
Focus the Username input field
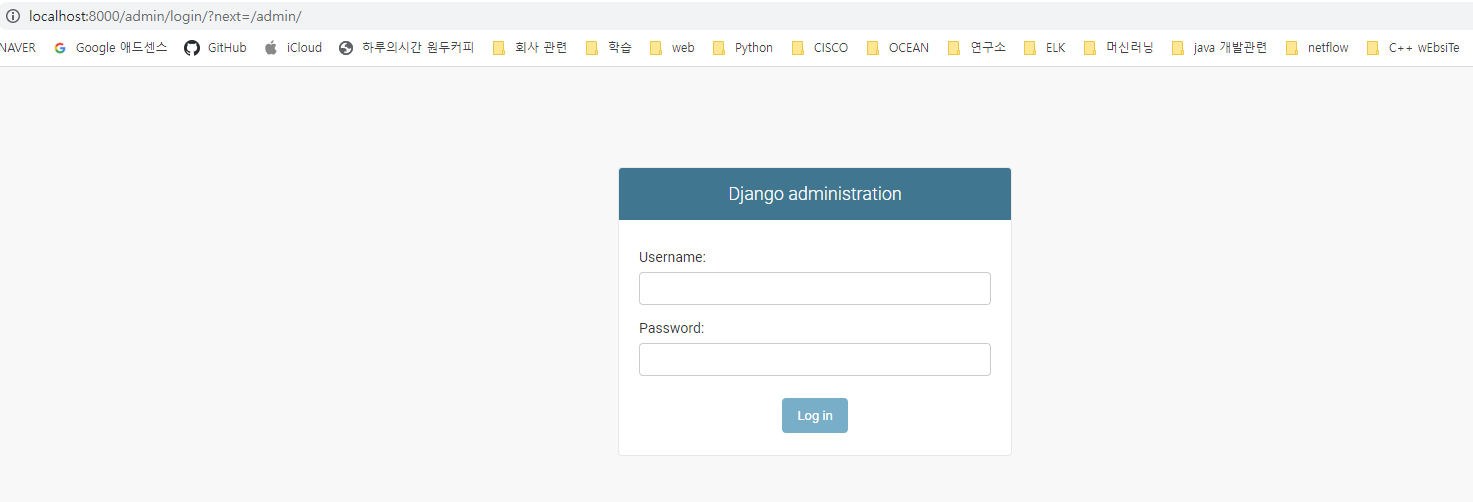tap(815, 288)
